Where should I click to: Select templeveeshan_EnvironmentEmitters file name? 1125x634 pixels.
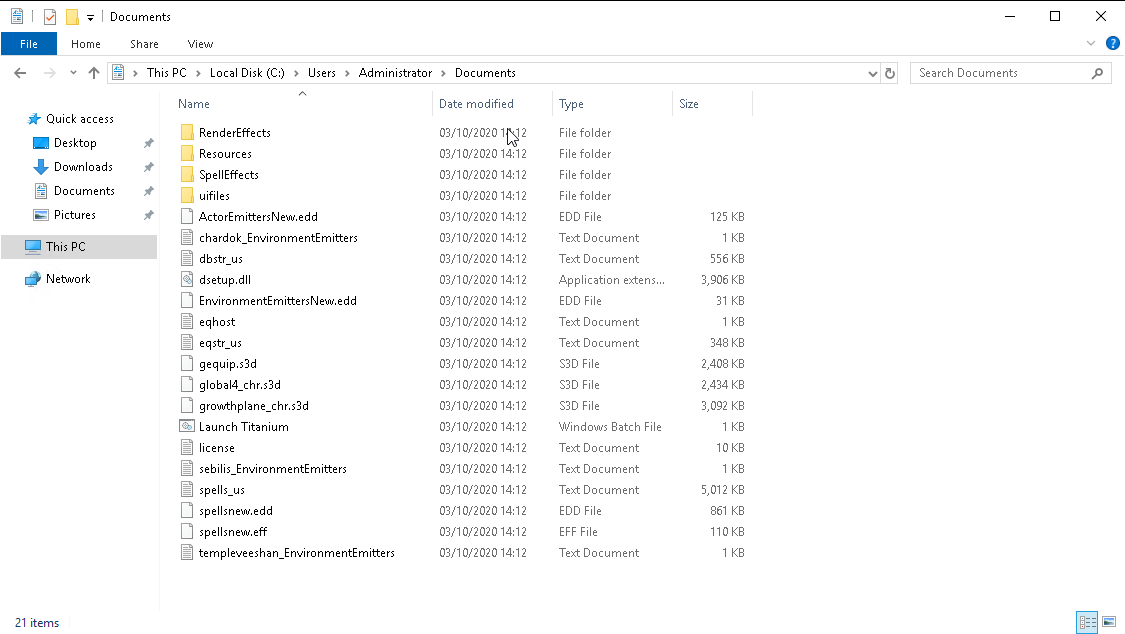[x=296, y=553]
